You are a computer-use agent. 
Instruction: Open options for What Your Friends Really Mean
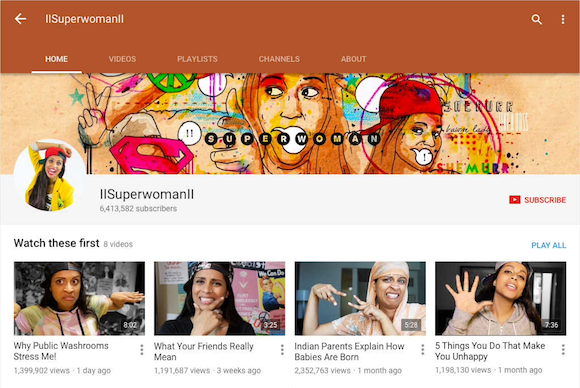(282, 350)
